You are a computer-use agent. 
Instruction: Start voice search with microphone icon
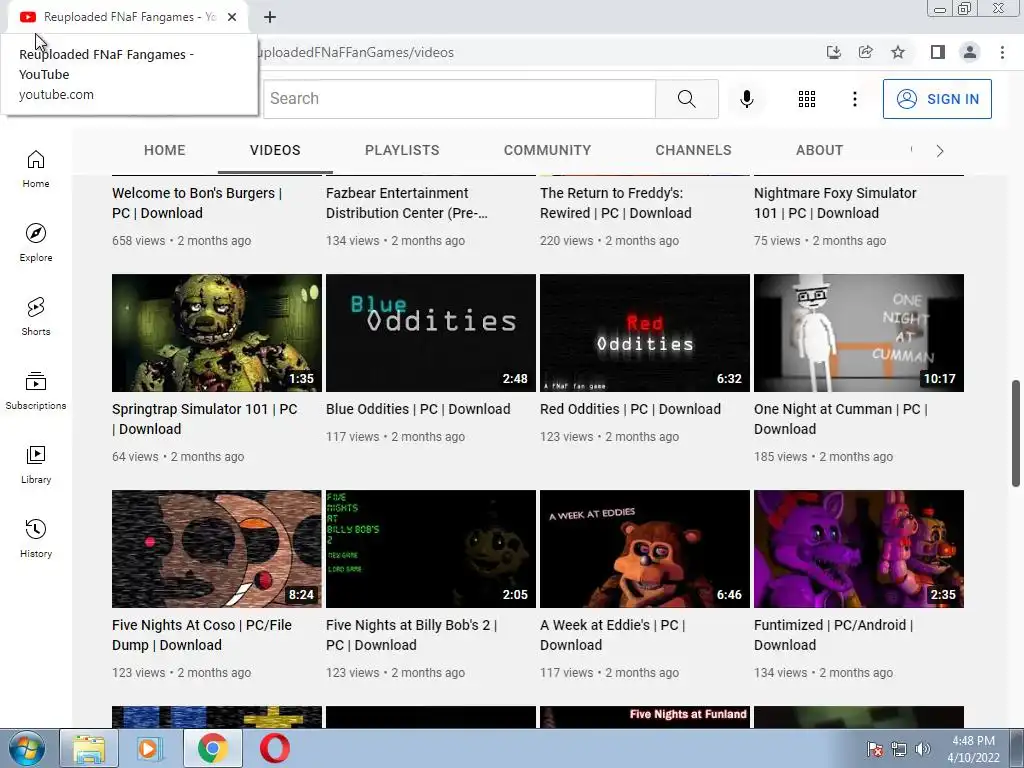tap(746, 99)
